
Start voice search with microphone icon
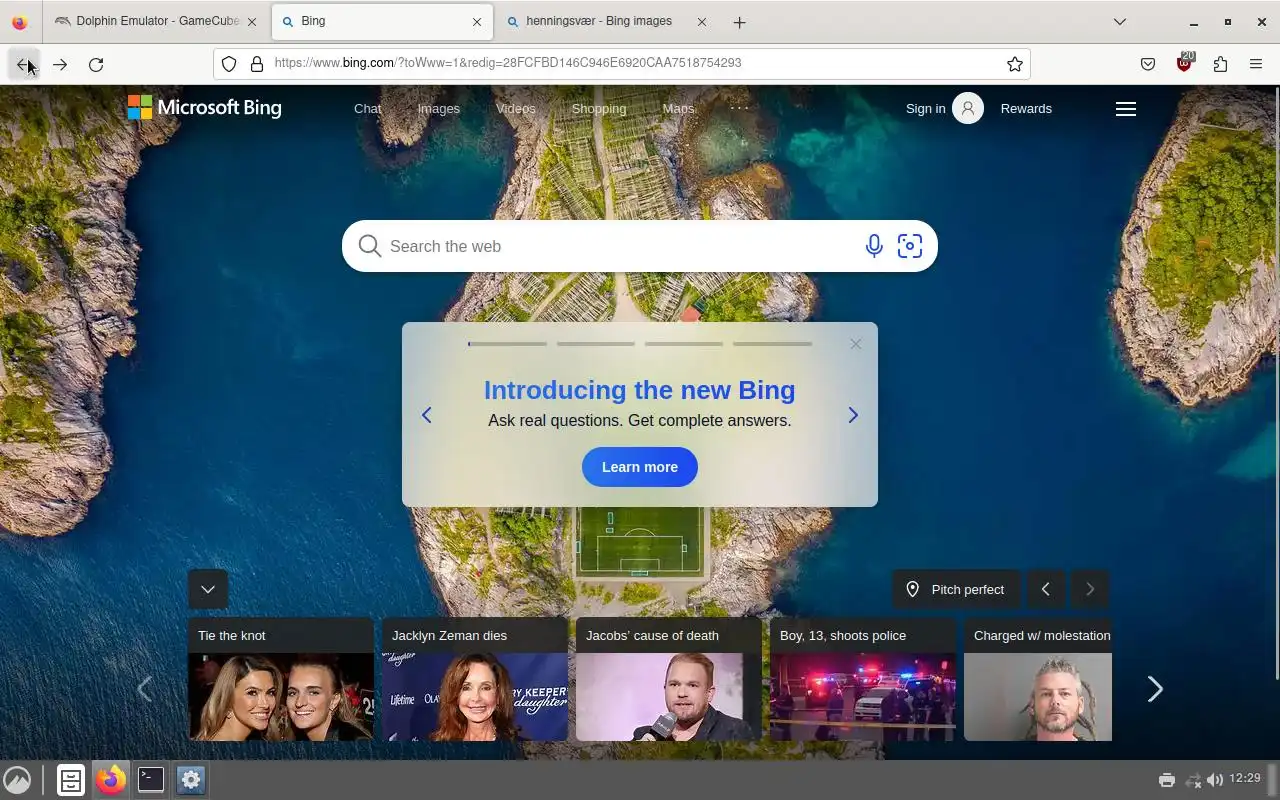(874, 246)
